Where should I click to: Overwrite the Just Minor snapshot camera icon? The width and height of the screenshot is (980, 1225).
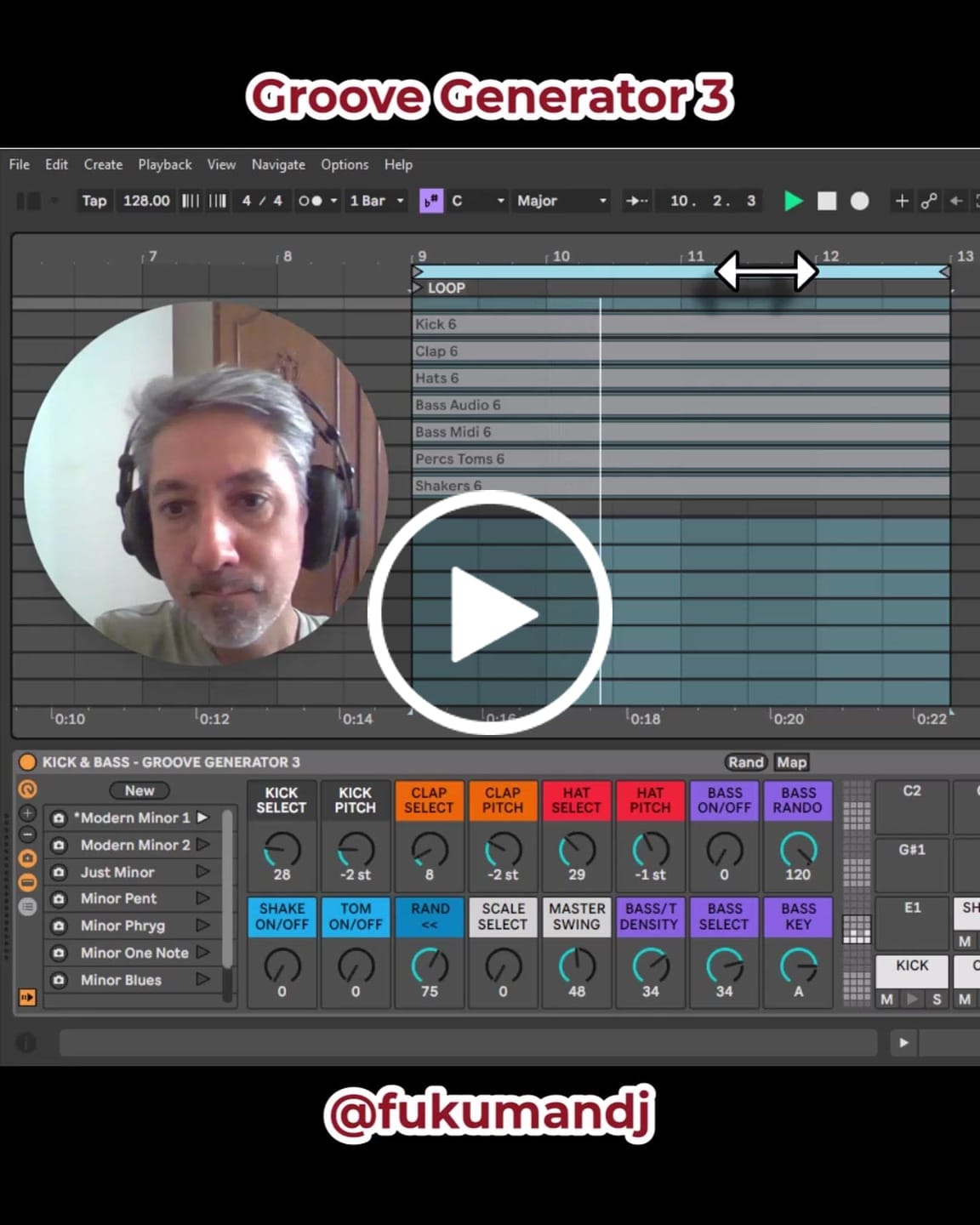point(59,872)
